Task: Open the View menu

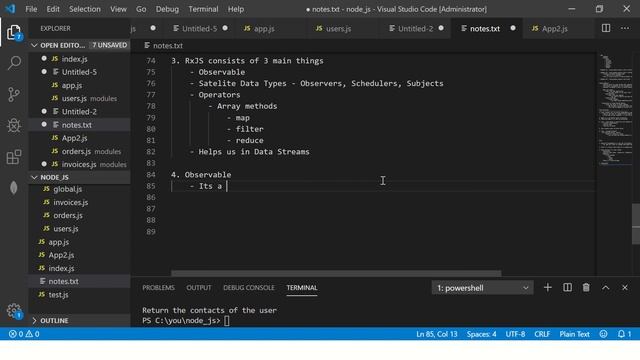Action: pyautogui.click(x=118, y=9)
